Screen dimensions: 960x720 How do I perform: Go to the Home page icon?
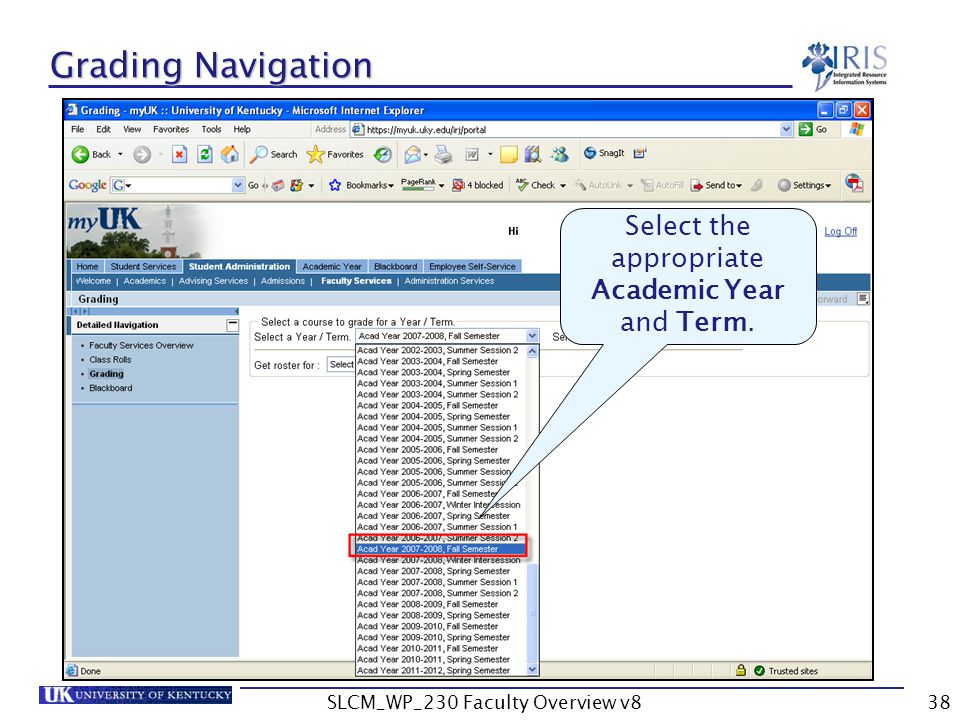click(230, 154)
